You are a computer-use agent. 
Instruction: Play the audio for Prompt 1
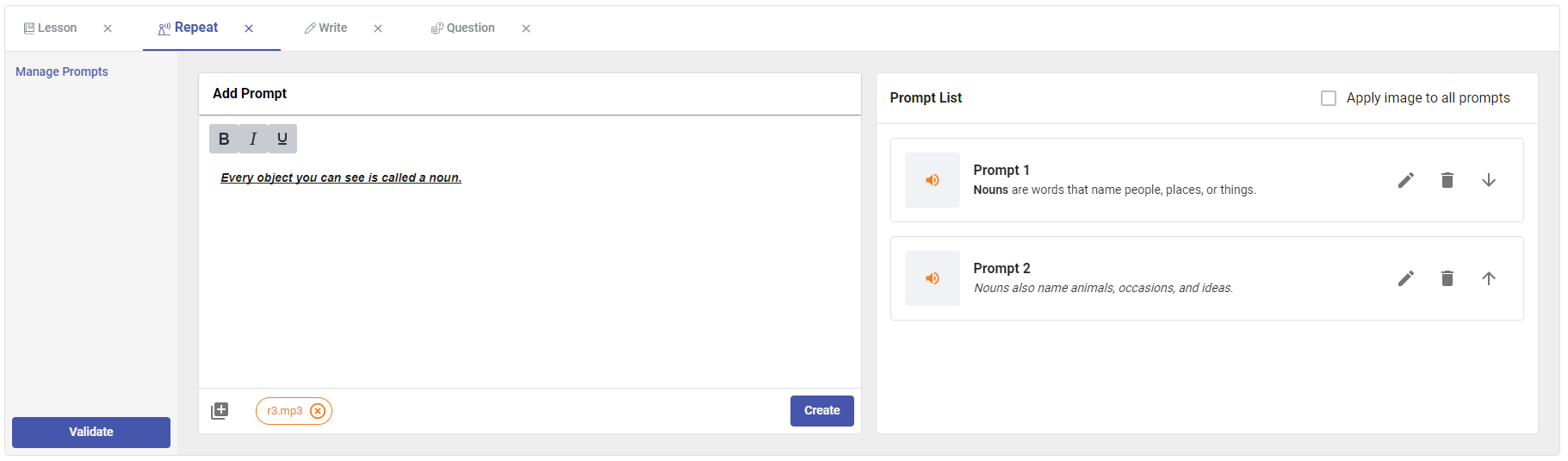932,180
